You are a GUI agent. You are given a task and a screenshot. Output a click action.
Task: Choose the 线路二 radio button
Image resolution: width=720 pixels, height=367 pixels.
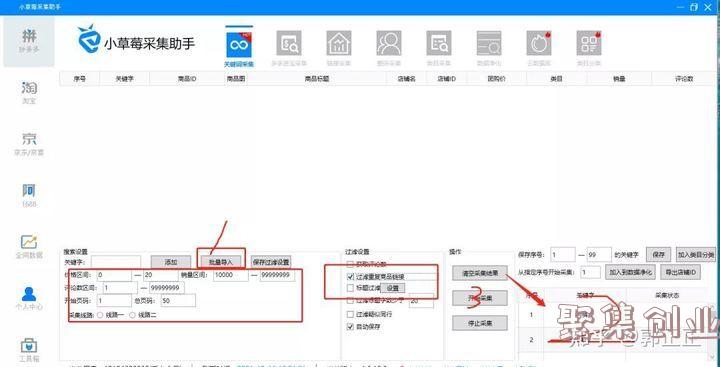point(133,315)
